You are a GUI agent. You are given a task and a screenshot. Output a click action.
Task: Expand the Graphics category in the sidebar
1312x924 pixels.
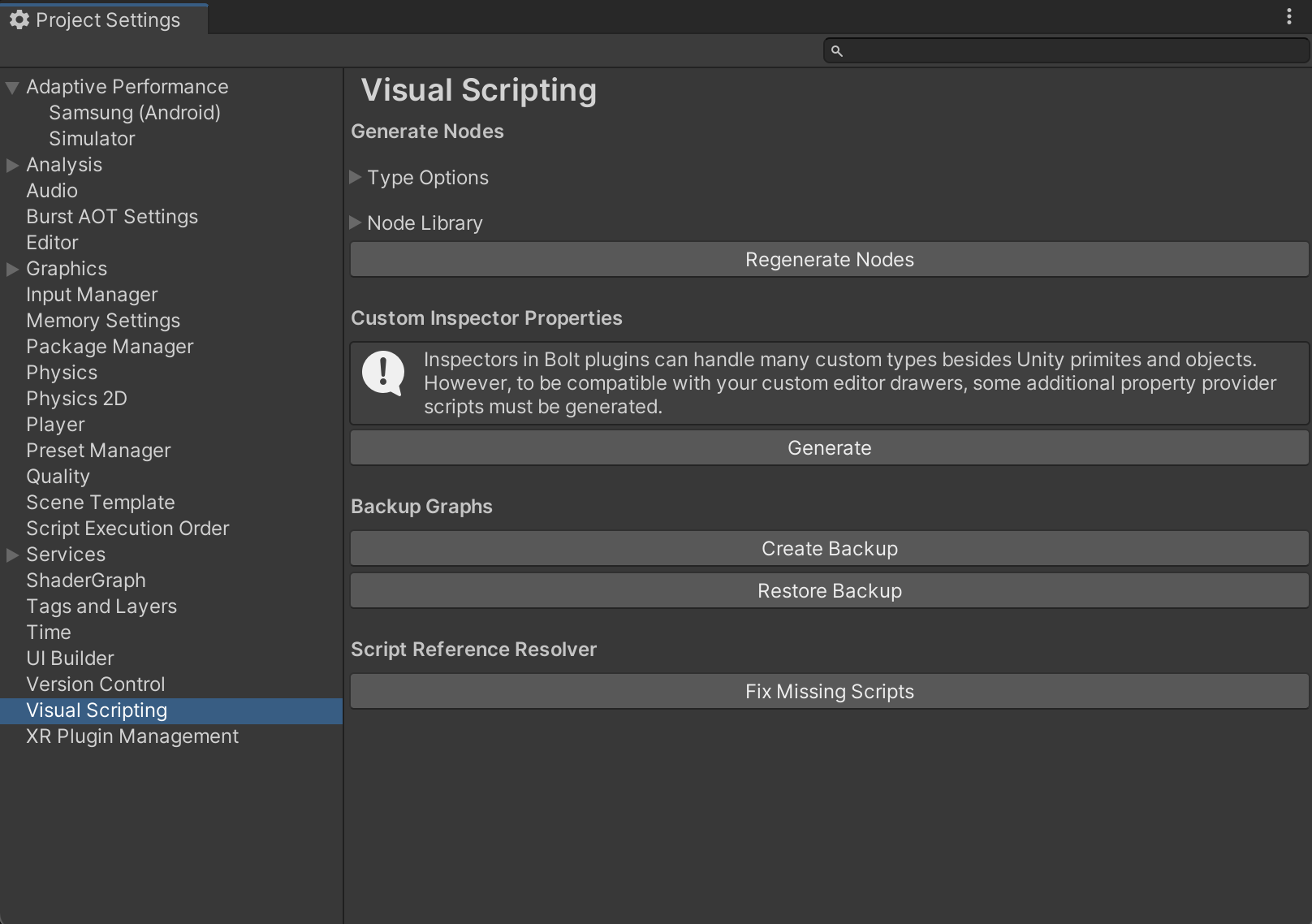tap(12, 269)
